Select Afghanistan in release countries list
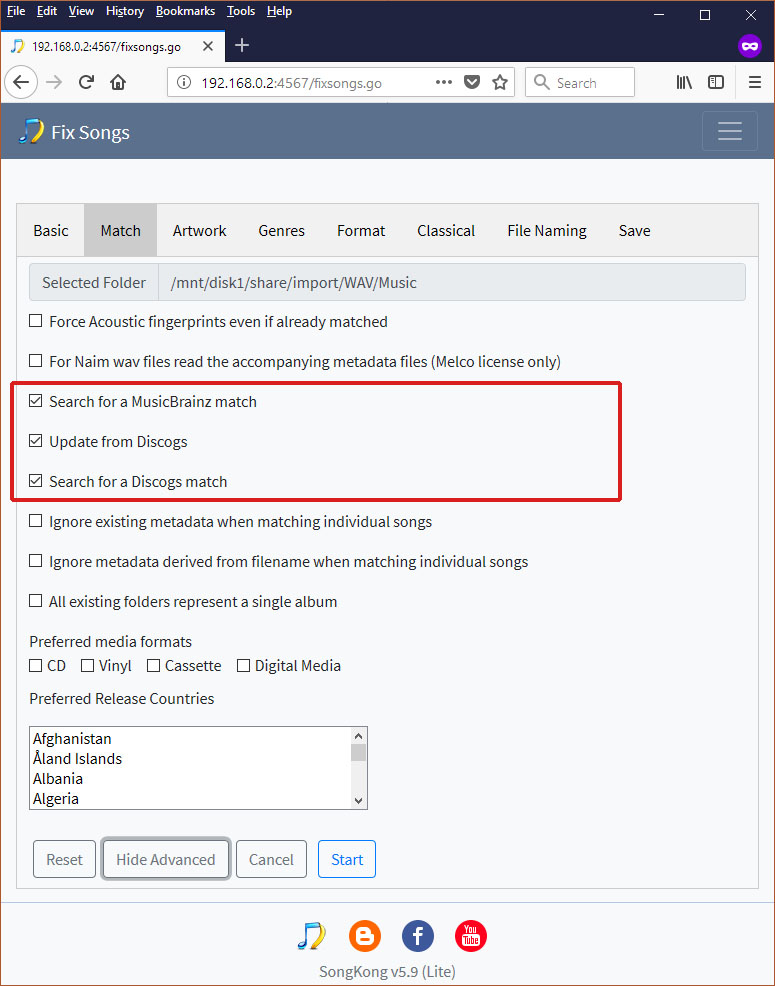The image size is (775, 986). coord(191,738)
